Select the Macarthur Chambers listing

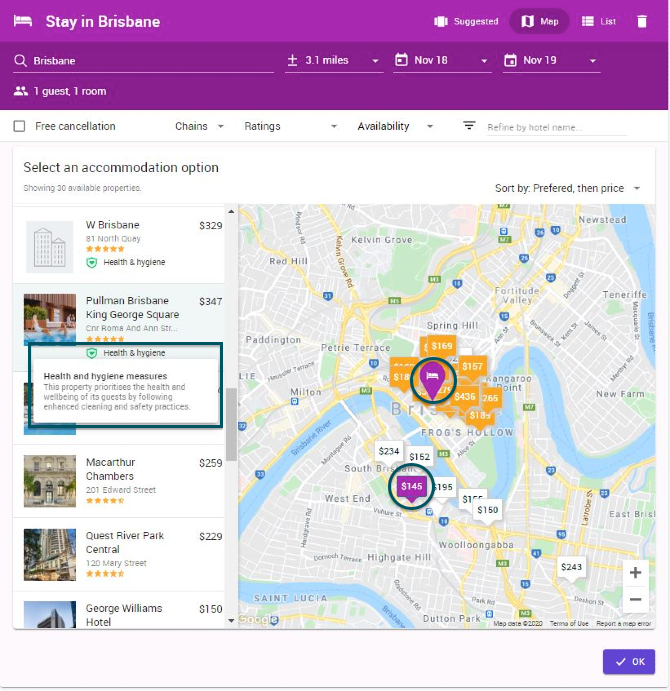tap(119, 481)
